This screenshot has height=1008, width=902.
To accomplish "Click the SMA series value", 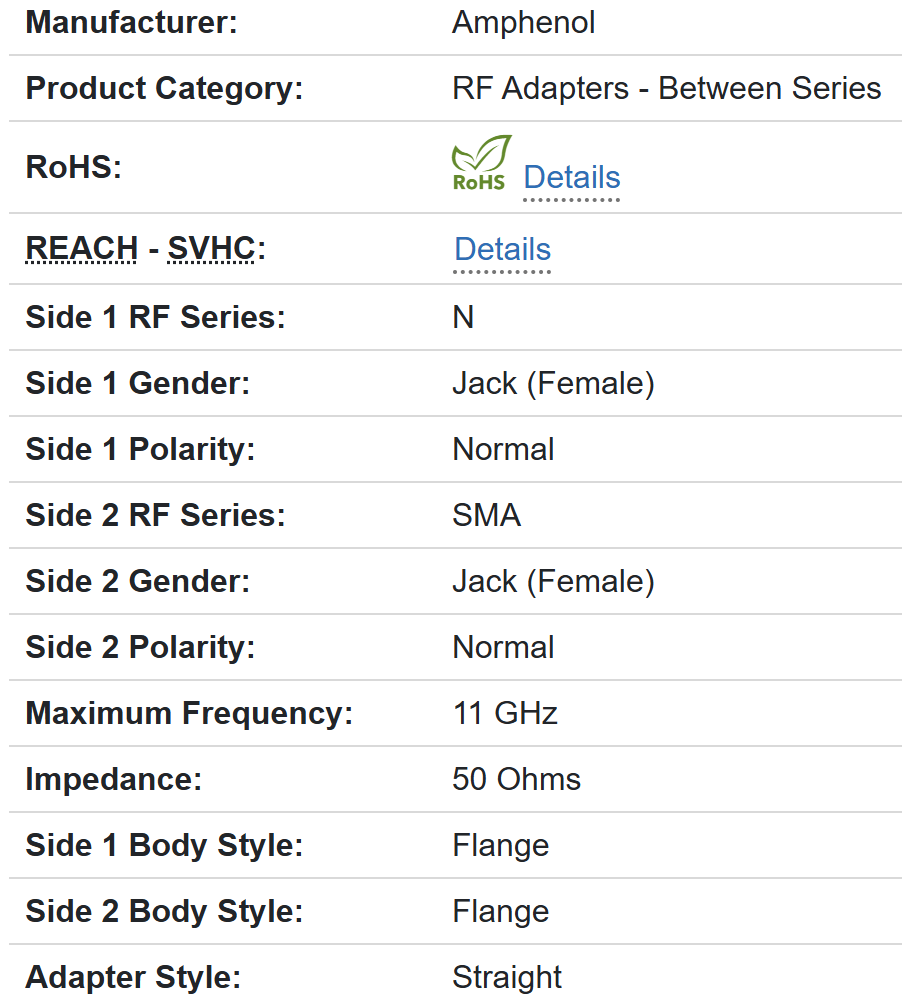I will click(x=486, y=516).
